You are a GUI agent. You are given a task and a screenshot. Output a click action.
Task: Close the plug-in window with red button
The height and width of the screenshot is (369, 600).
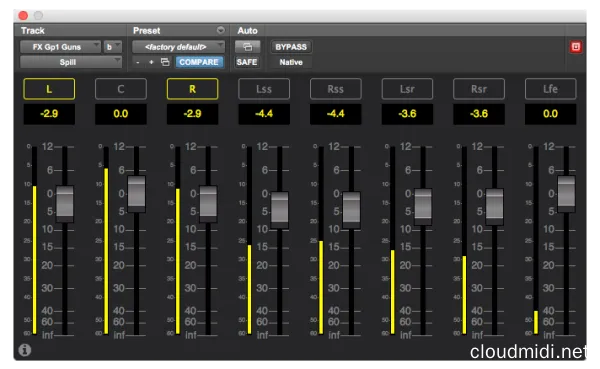(x=23, y=15)
